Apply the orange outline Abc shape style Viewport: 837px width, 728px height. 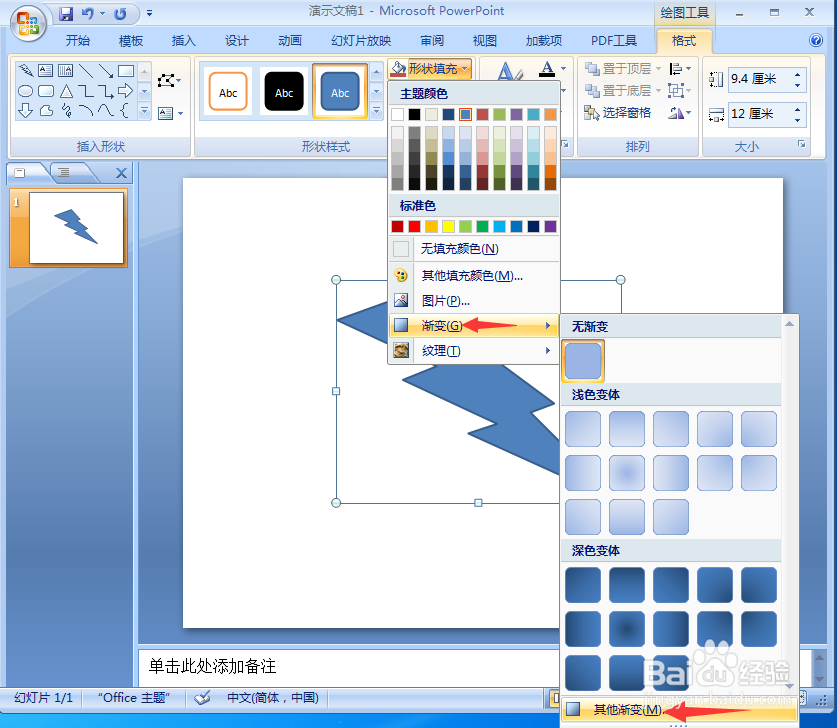228,92
